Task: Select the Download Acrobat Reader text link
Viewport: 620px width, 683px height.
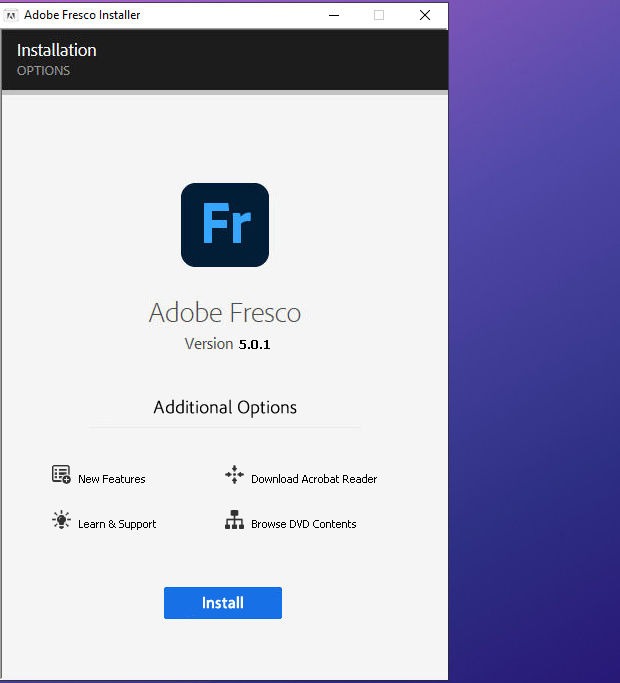Action: [x=314, y=480]
